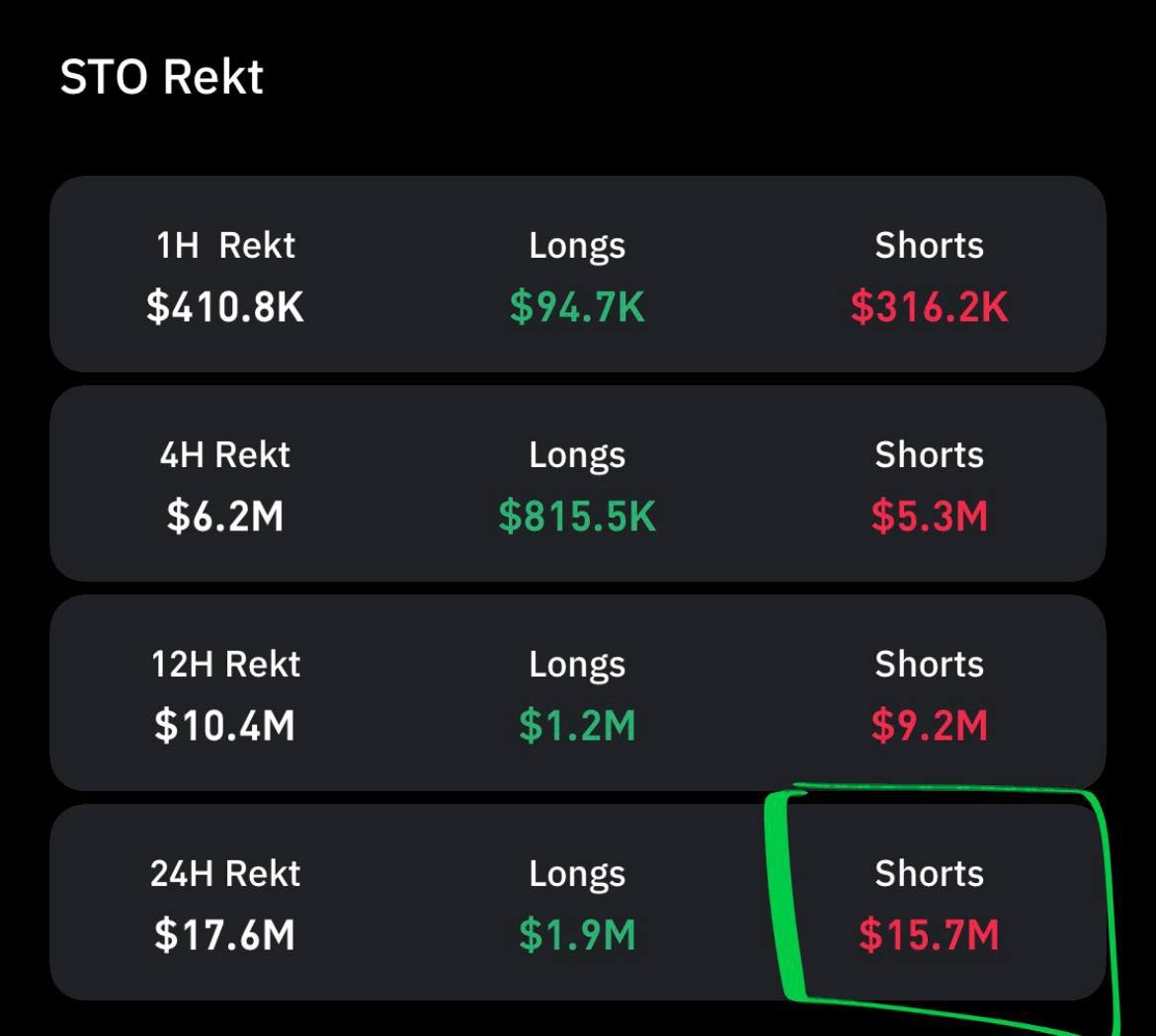Image resolution: width=1156 pixels, height=1036 pixels.
Task: Tap the highlighted 24H Shorts value $15.7M
Action: pos(929,935)
